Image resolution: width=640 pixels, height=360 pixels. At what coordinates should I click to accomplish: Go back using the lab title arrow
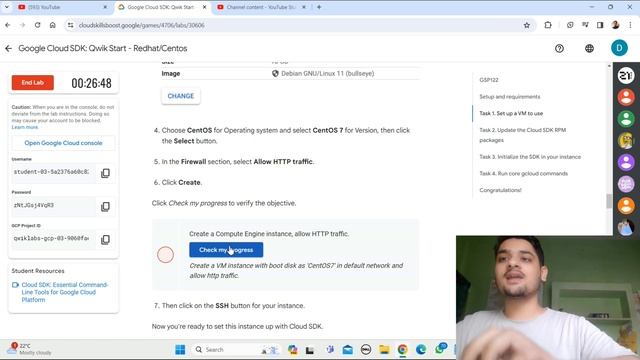9,48
